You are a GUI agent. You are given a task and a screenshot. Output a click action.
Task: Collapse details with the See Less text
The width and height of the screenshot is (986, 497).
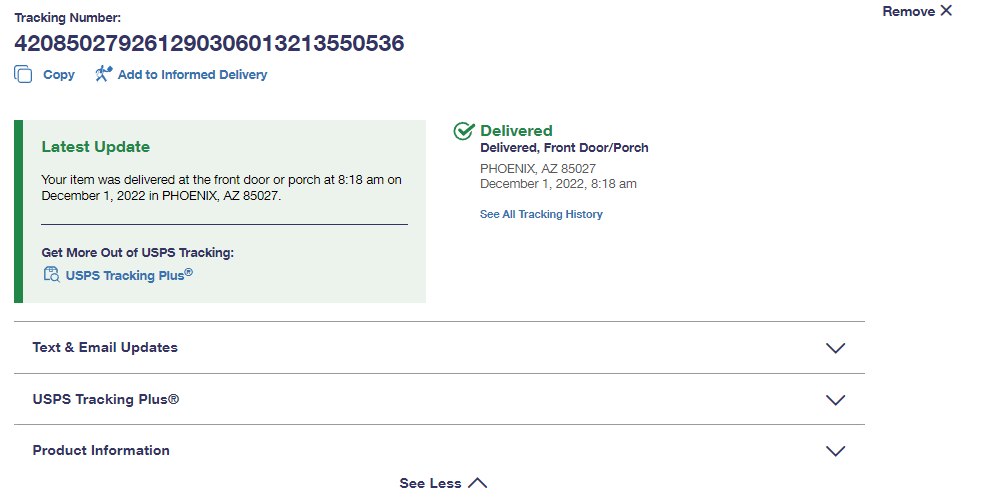tap(430, 484)
